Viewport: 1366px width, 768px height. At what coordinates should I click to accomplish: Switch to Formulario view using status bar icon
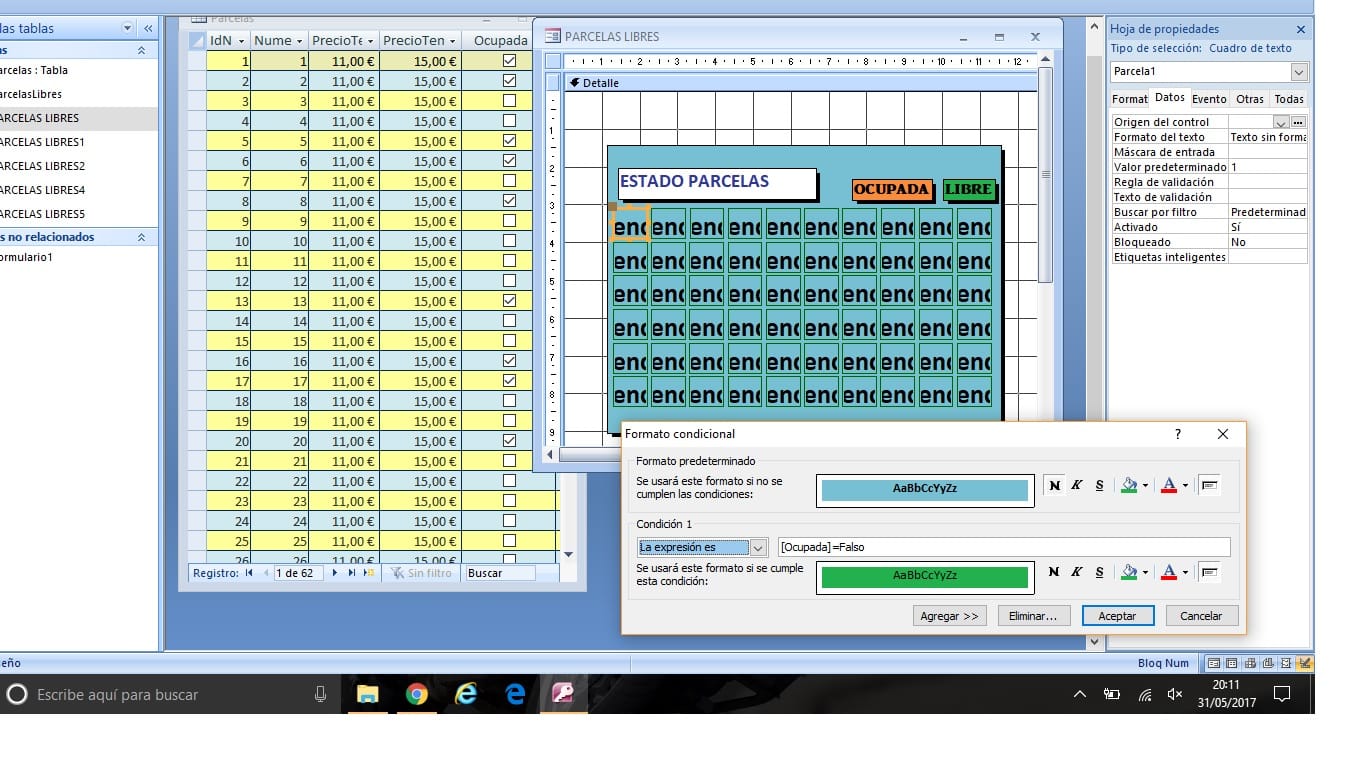tap(1214, 662)
